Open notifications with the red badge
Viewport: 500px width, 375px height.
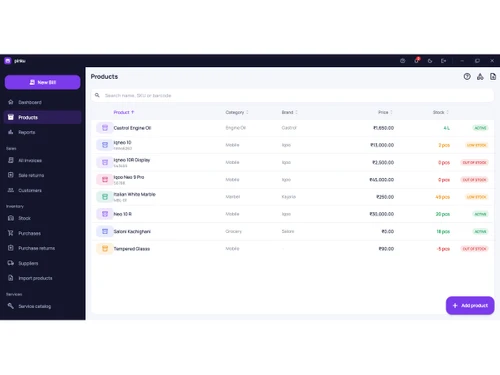pos(417,61)
